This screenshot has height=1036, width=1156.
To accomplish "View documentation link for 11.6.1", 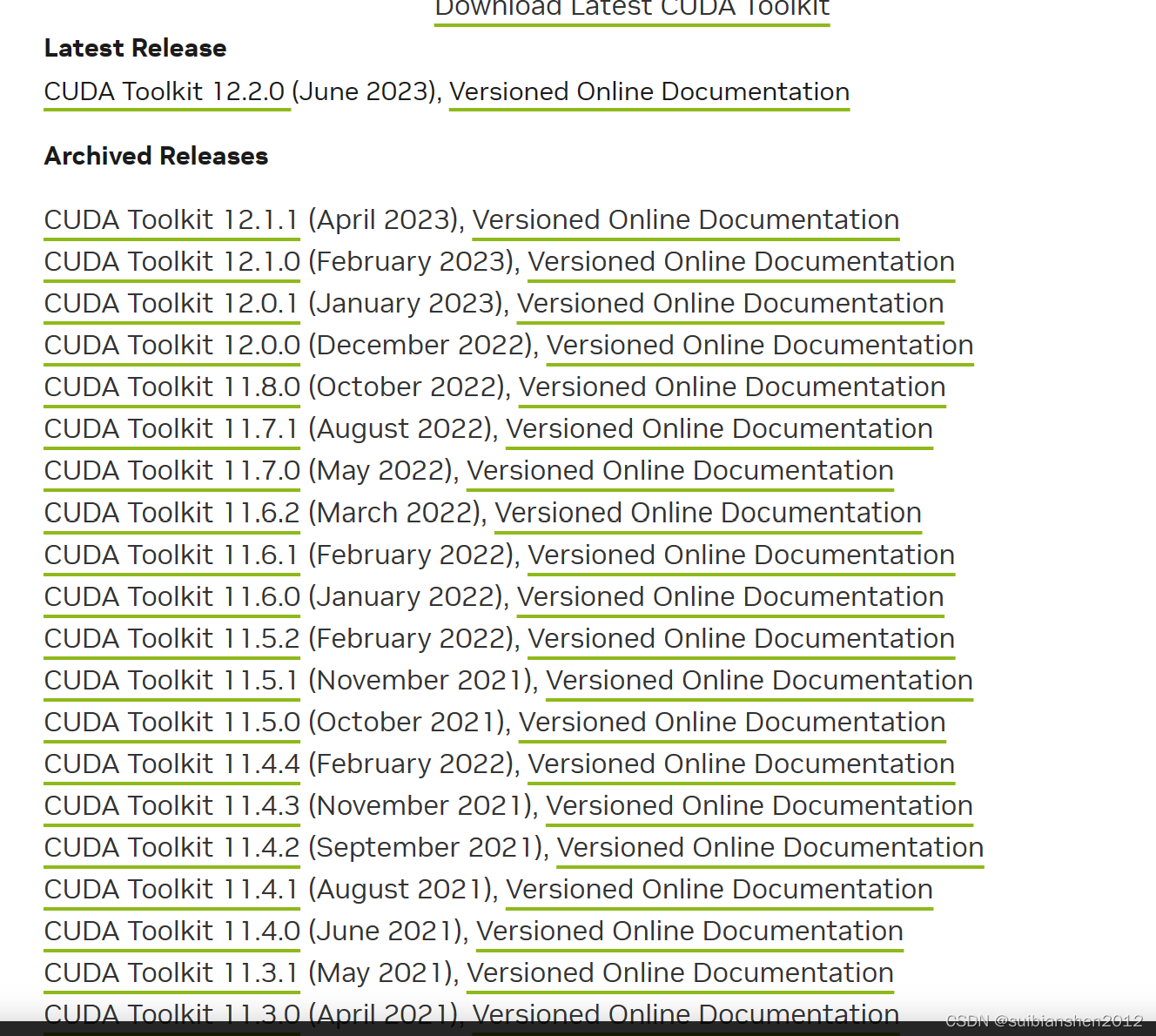I will pos(742,555).
